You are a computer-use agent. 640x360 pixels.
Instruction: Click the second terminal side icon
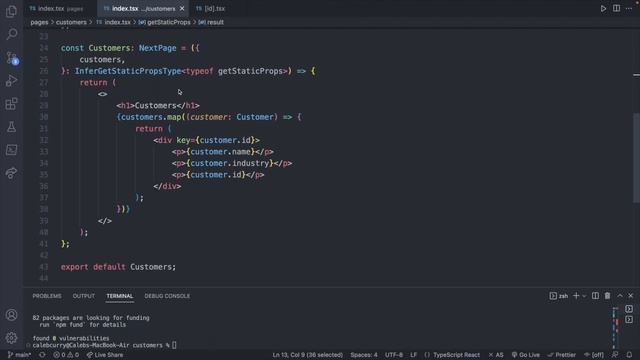pos(629,320)
